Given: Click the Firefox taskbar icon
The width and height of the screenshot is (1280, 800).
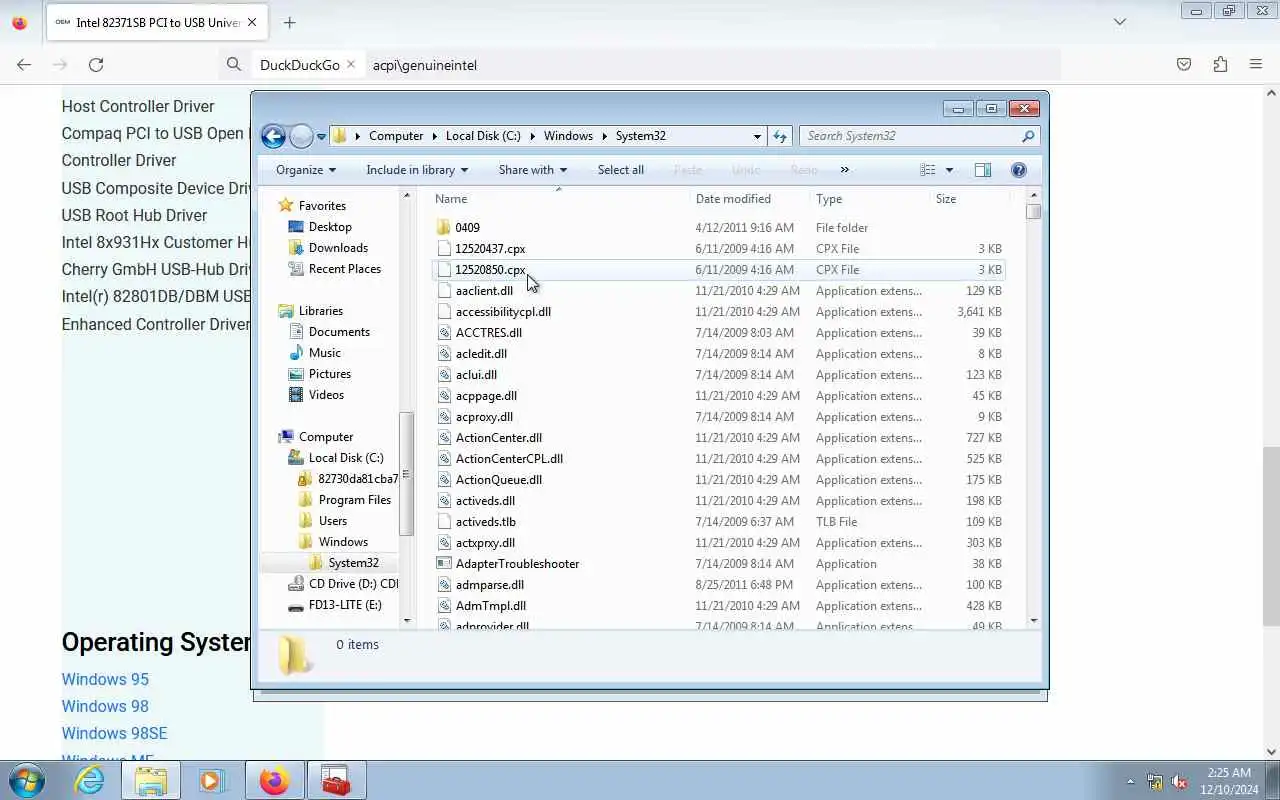Looking at the screenshot, I should [274, 780].
